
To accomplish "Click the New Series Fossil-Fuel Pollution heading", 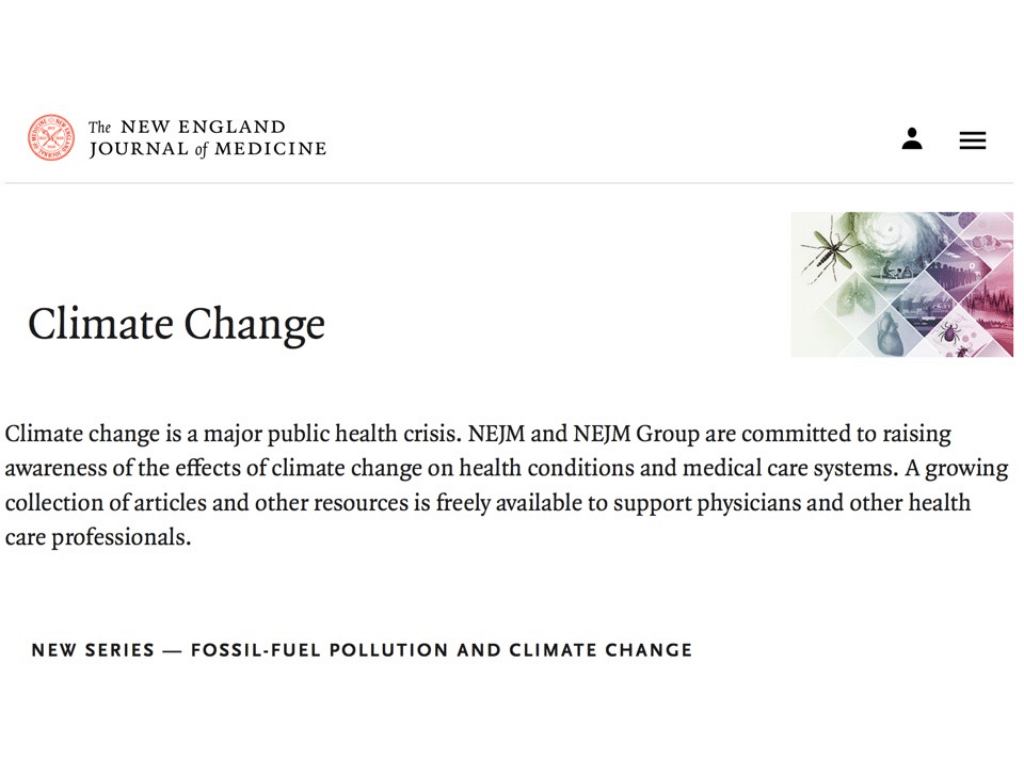I will (361, 650).
